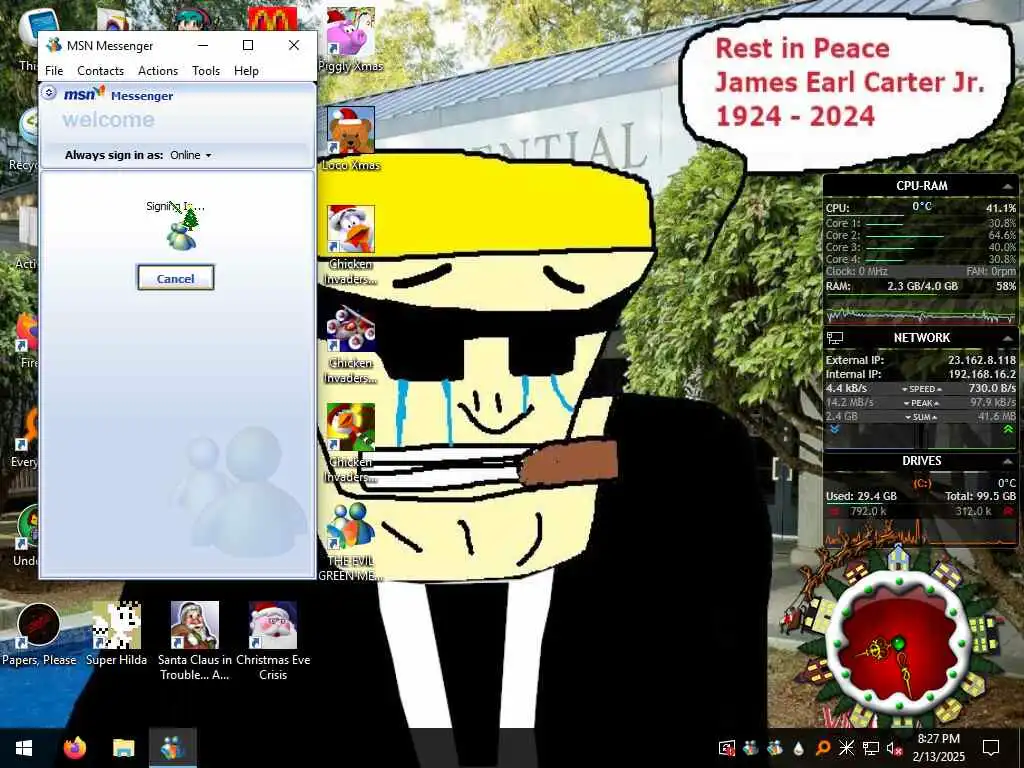
Task: Open the Actions menu in MSN Messenger
Action: coord(157,71)
